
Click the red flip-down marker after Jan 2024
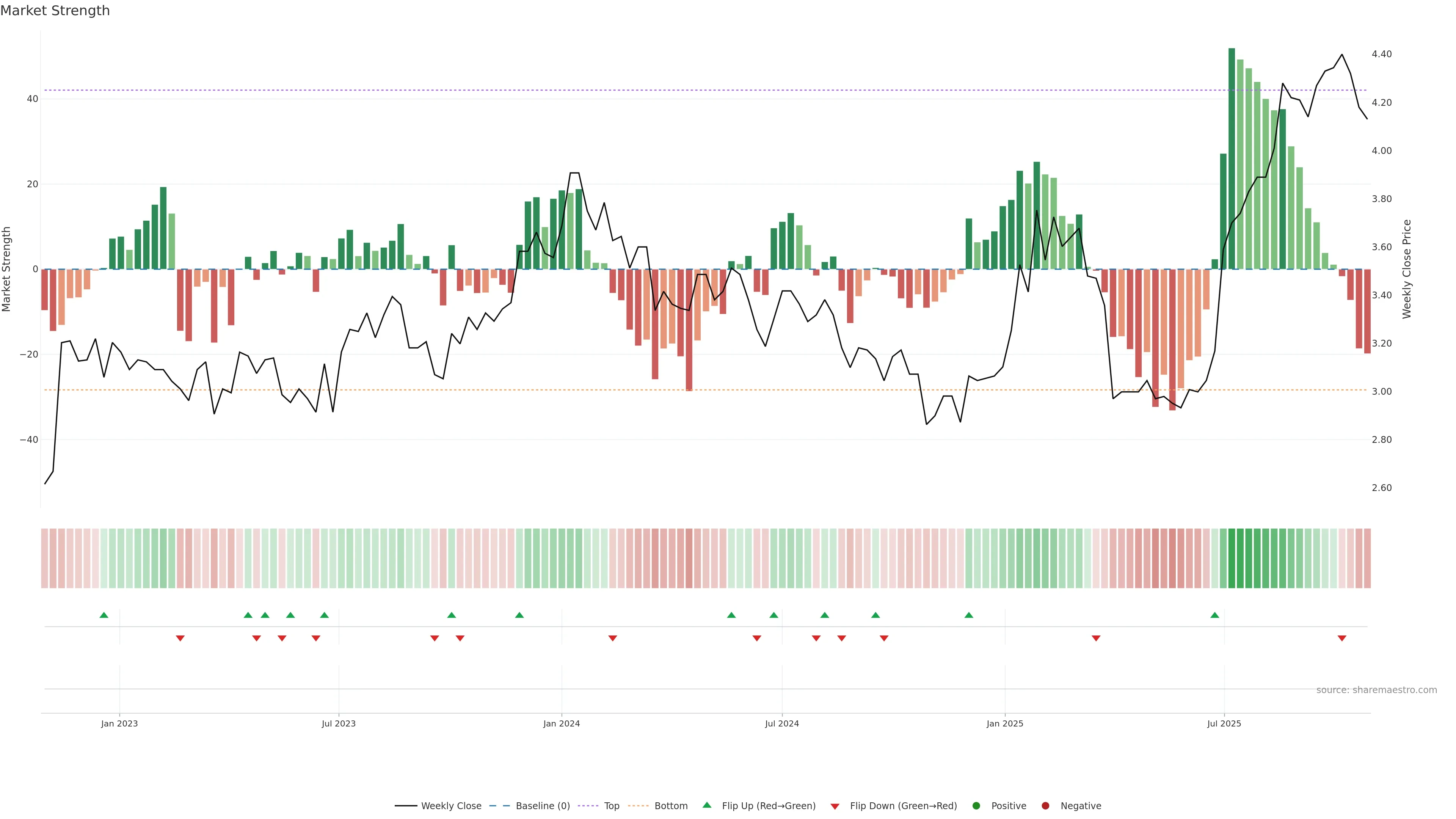[x=613, y=638]
